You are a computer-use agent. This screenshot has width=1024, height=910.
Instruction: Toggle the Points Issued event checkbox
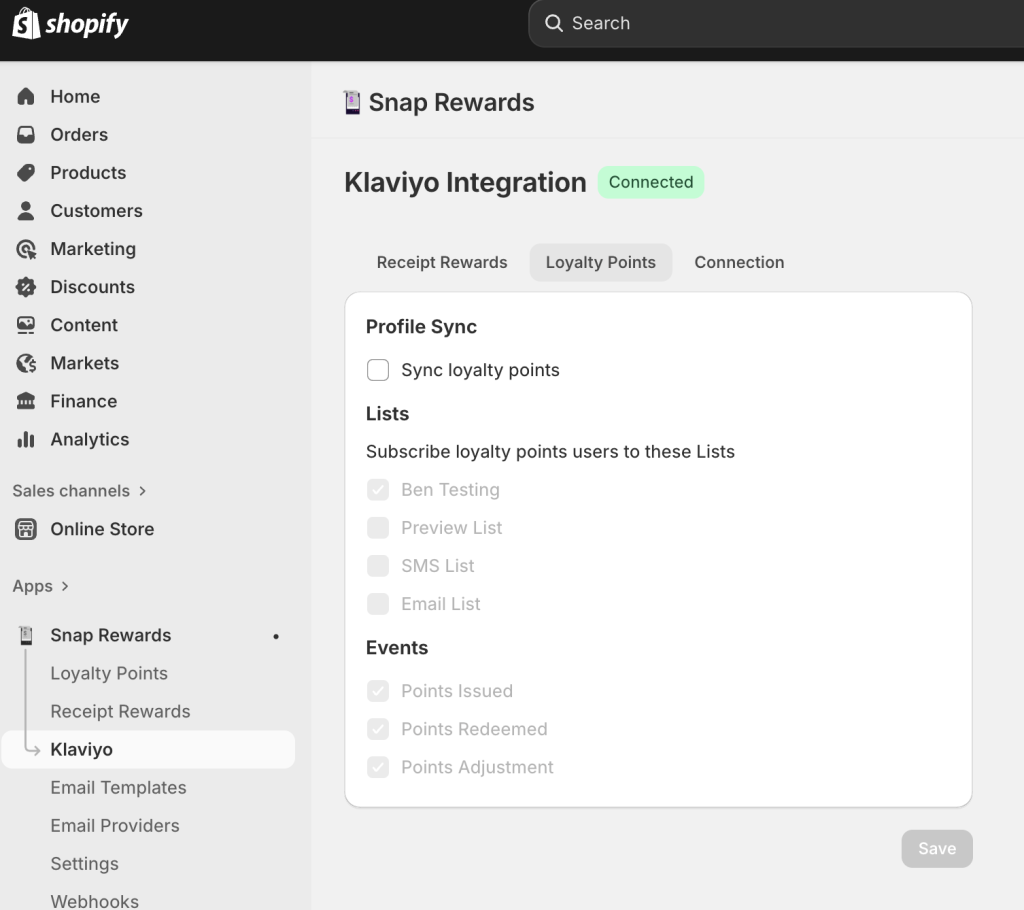pyautogui.click(x=378, y=691)
